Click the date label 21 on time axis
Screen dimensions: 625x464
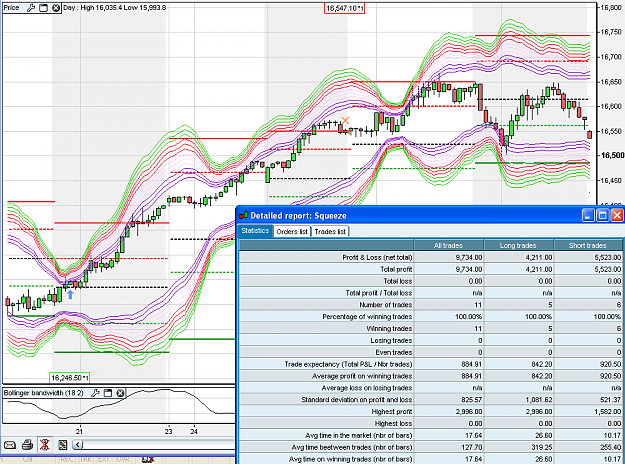click(x=80, y=431)
